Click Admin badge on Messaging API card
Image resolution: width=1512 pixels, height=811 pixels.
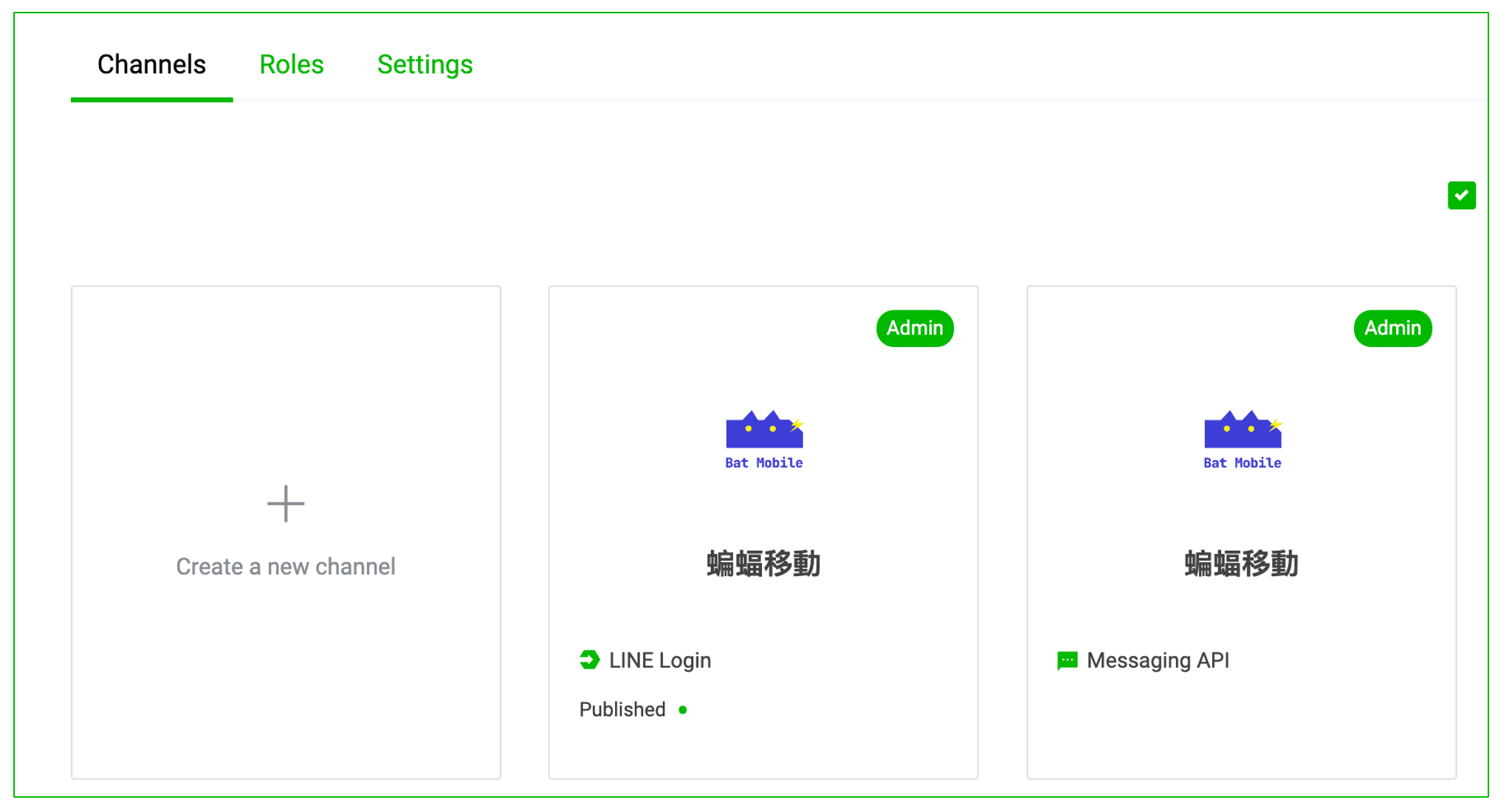(x=1392, y=328)
